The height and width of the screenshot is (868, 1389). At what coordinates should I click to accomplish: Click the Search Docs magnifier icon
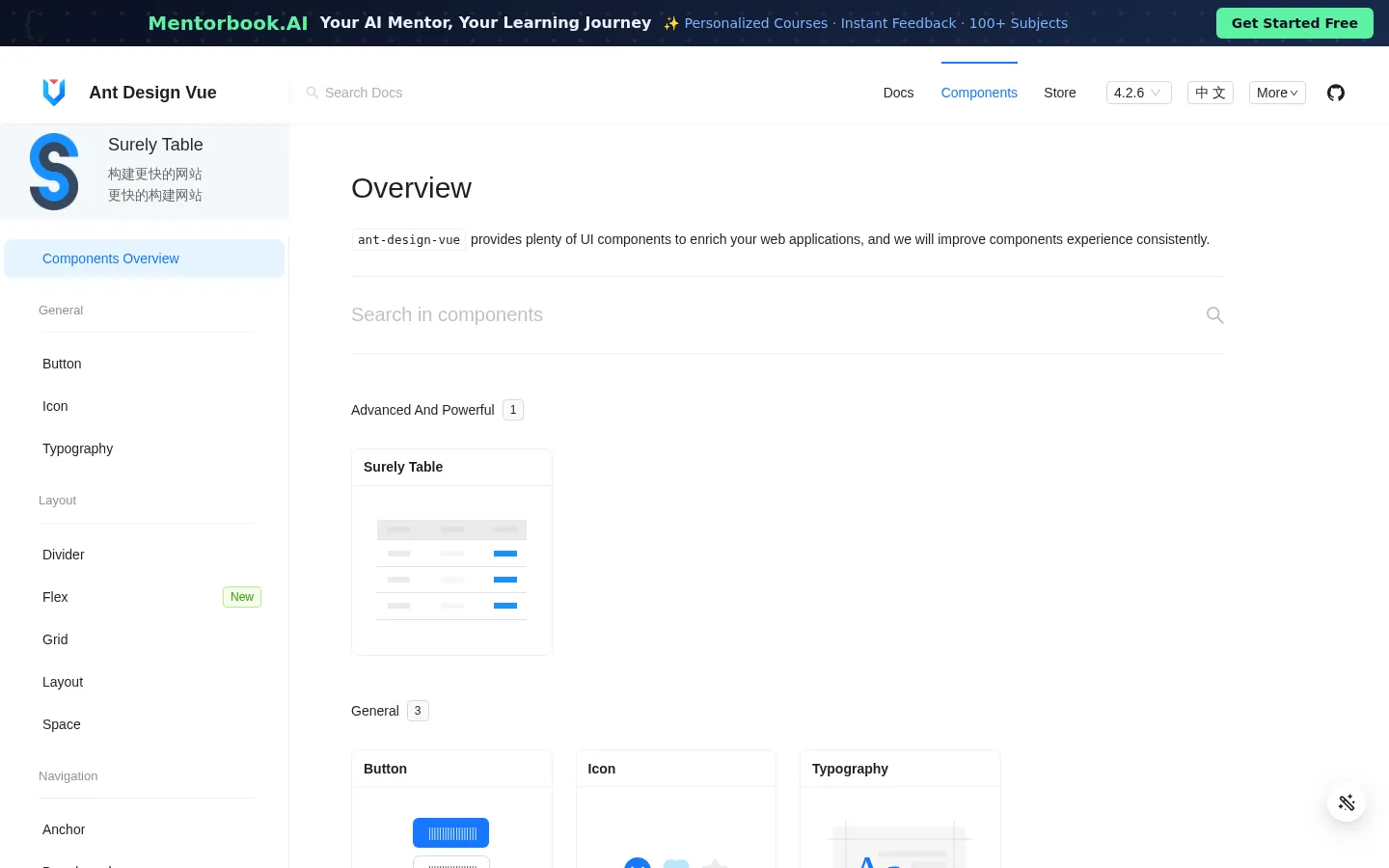(313, 93)
